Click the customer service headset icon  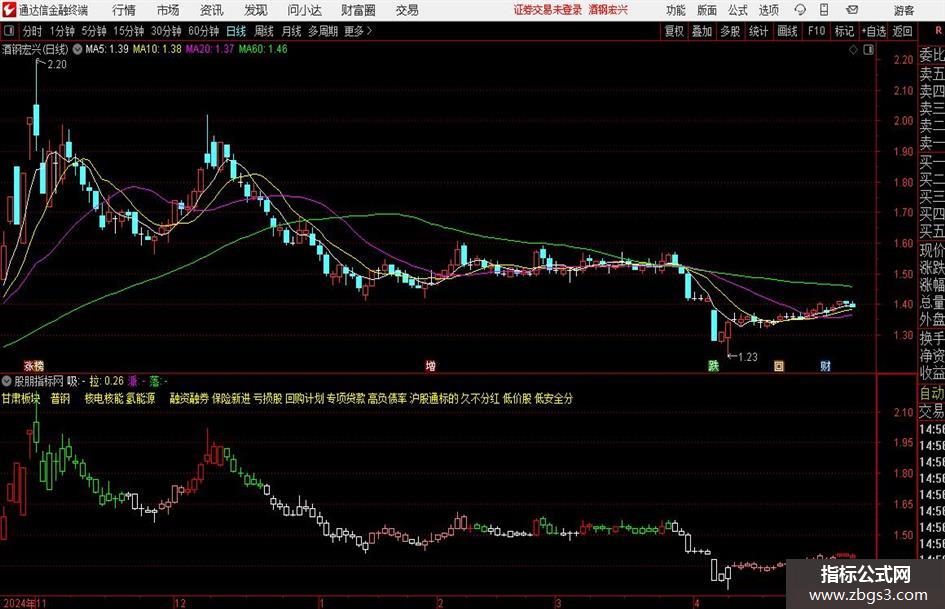(x=800, y=10)
